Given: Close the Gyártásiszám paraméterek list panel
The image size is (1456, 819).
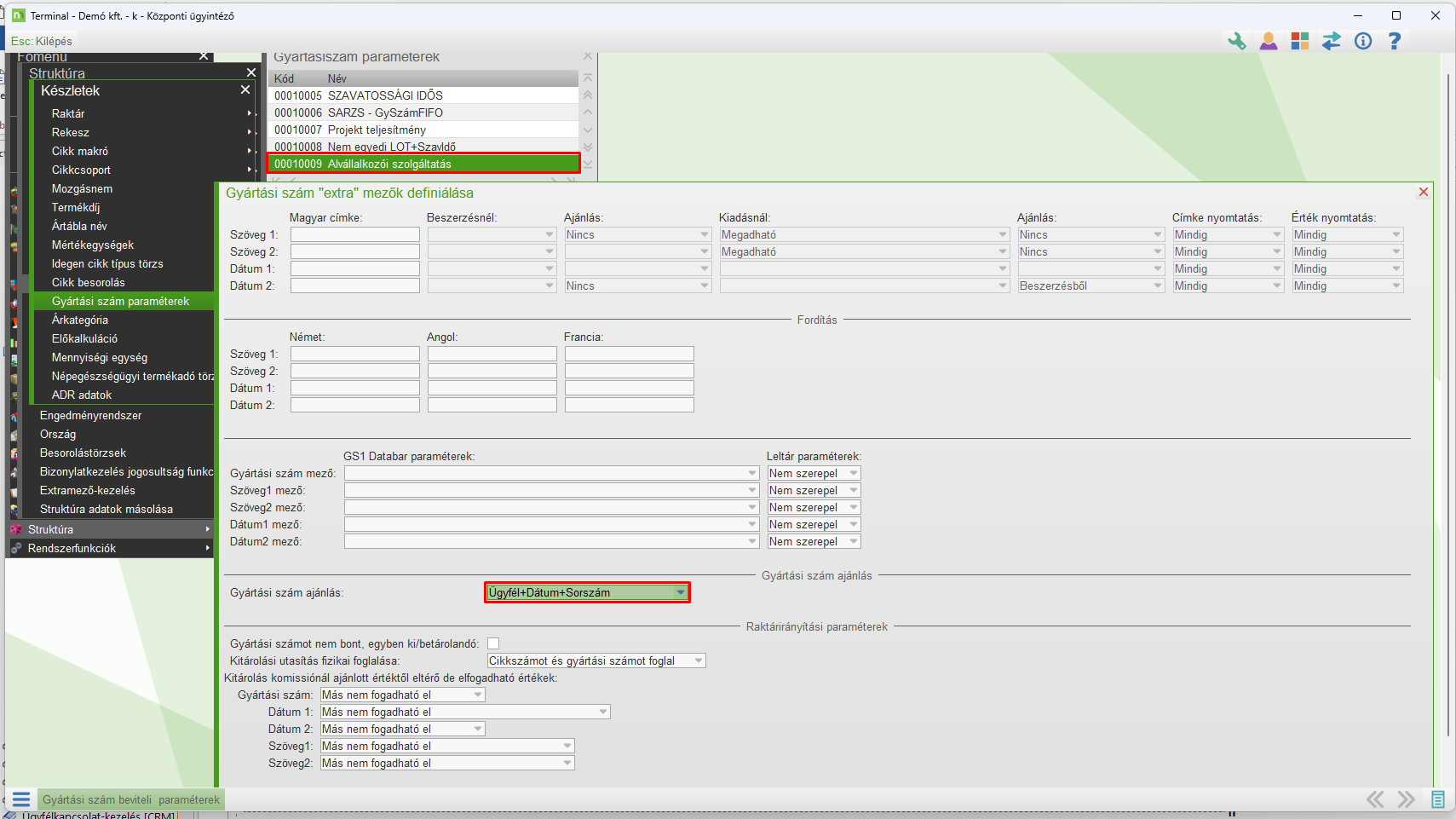Looking at the screenshot, I should point(588,56).
